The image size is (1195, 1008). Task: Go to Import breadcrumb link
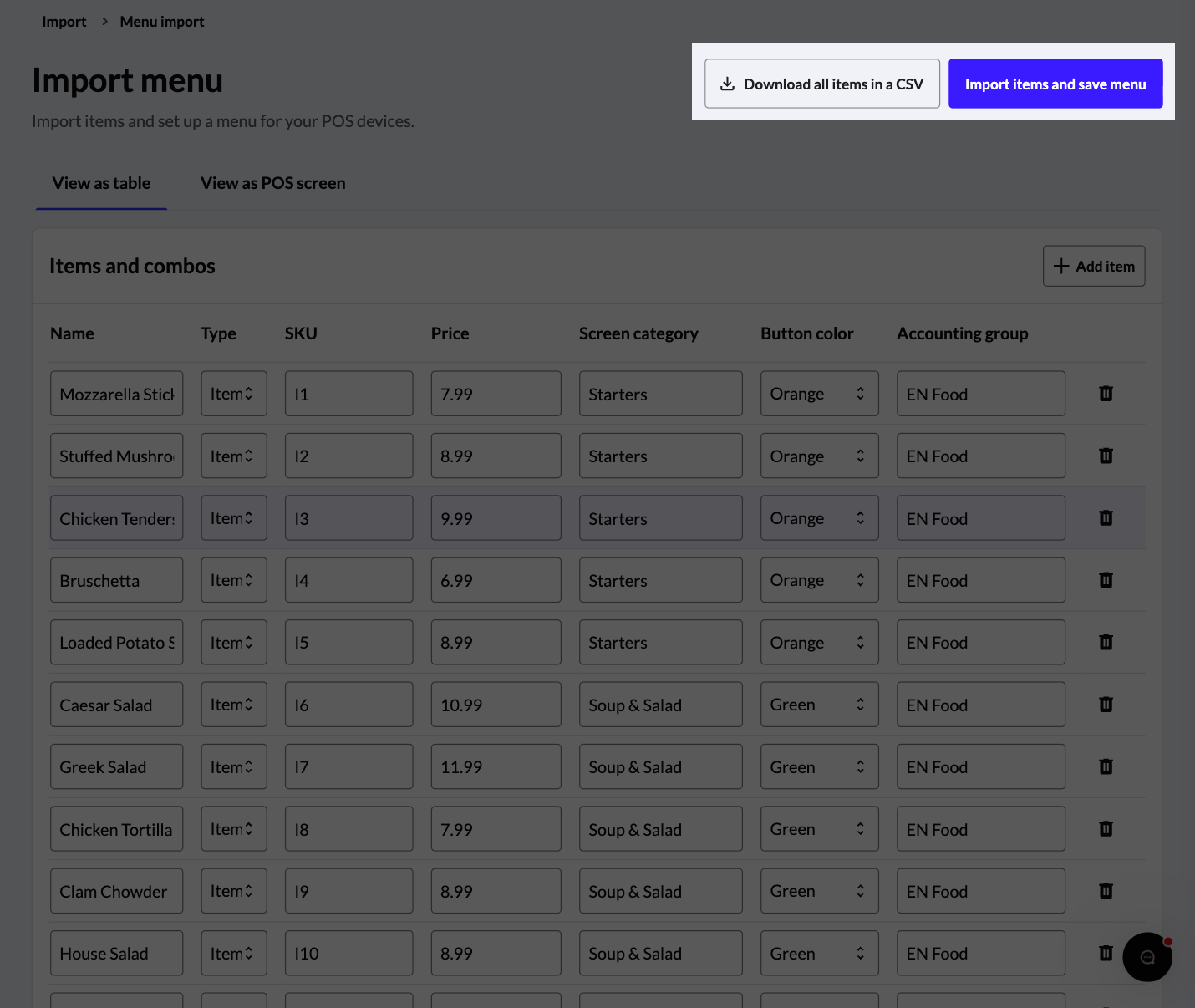coord(64,22)
